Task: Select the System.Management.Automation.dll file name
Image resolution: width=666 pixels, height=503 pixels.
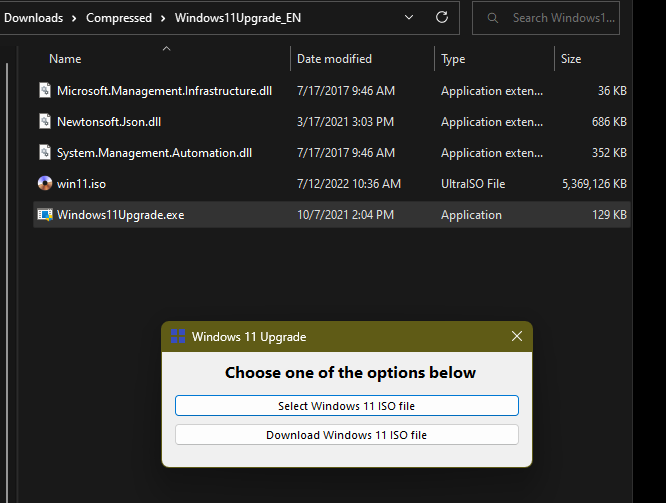Action: click(x=154, y=153)
